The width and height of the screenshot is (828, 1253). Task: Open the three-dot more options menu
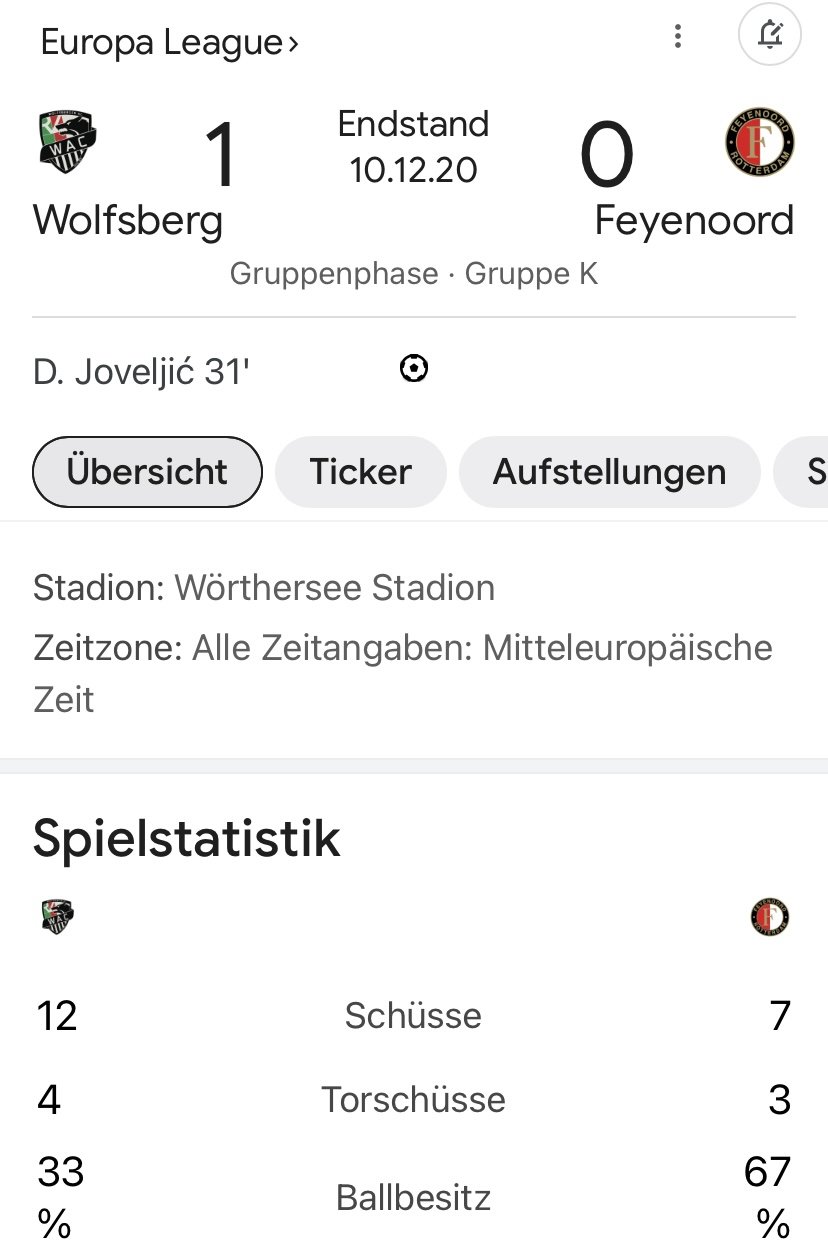[x=678, y=37]
